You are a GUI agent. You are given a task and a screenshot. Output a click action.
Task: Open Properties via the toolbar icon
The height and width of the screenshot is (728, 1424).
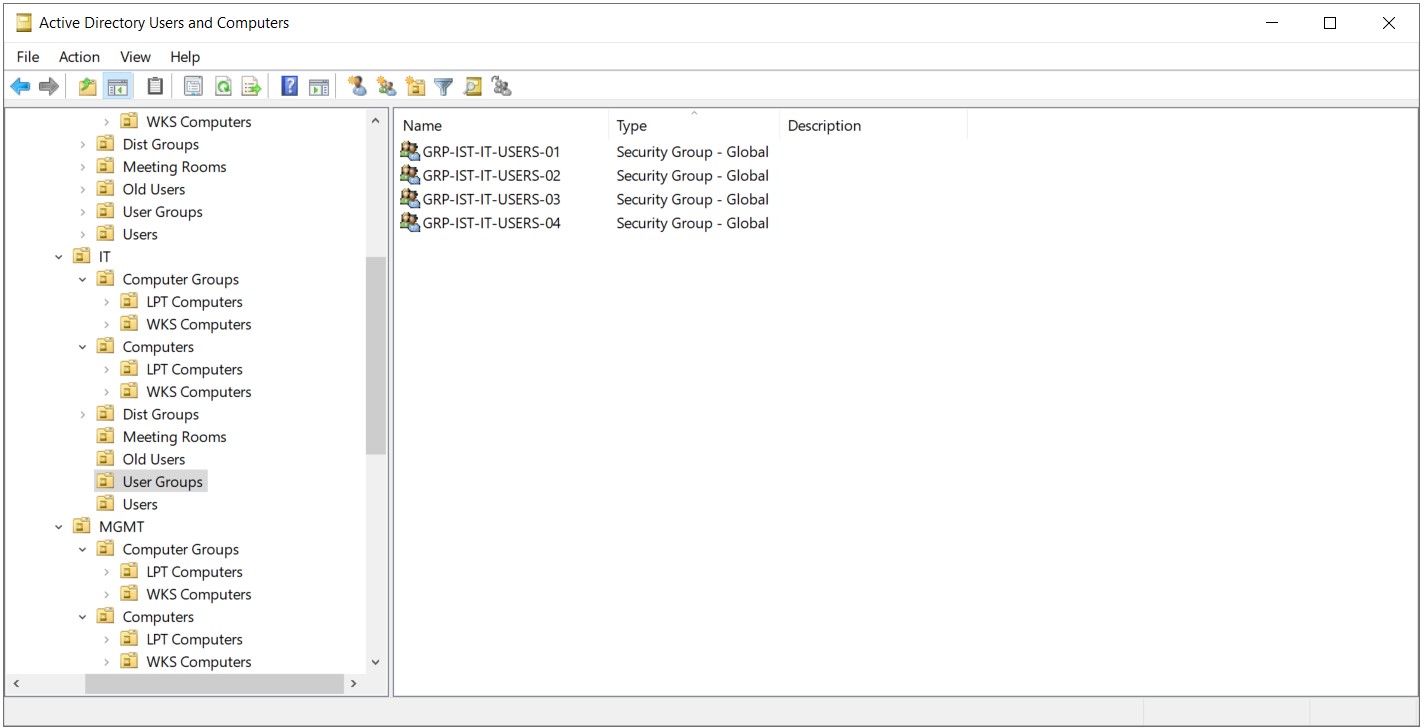coord(193,87)
